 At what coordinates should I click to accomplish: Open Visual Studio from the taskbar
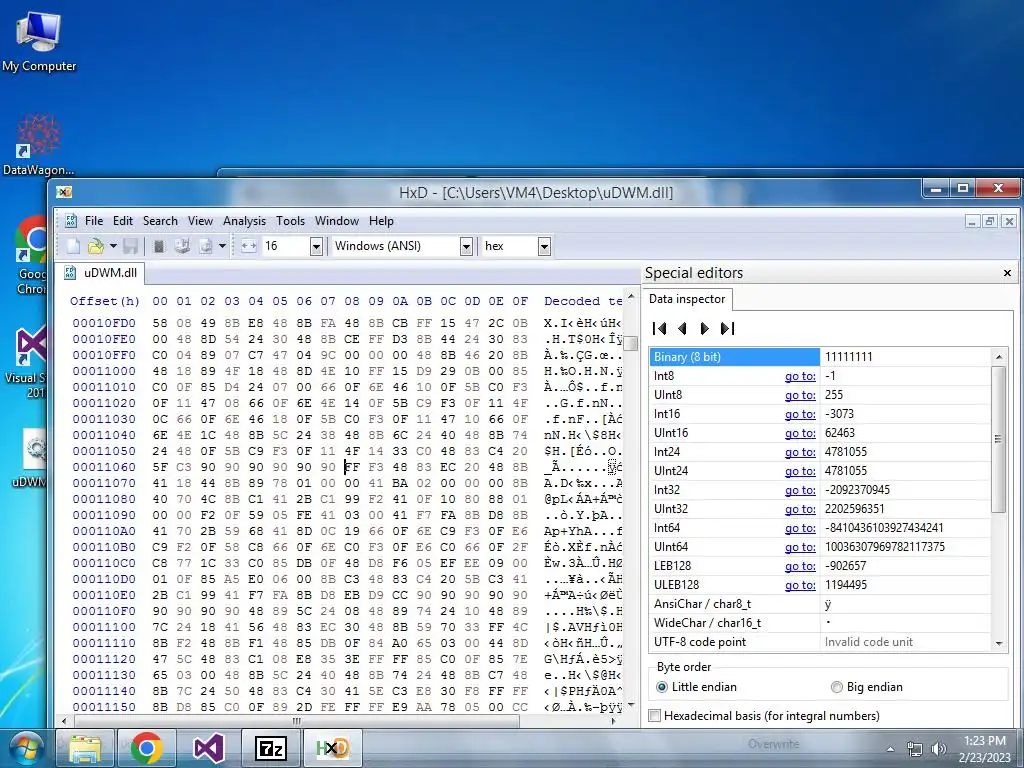point(208,748)
